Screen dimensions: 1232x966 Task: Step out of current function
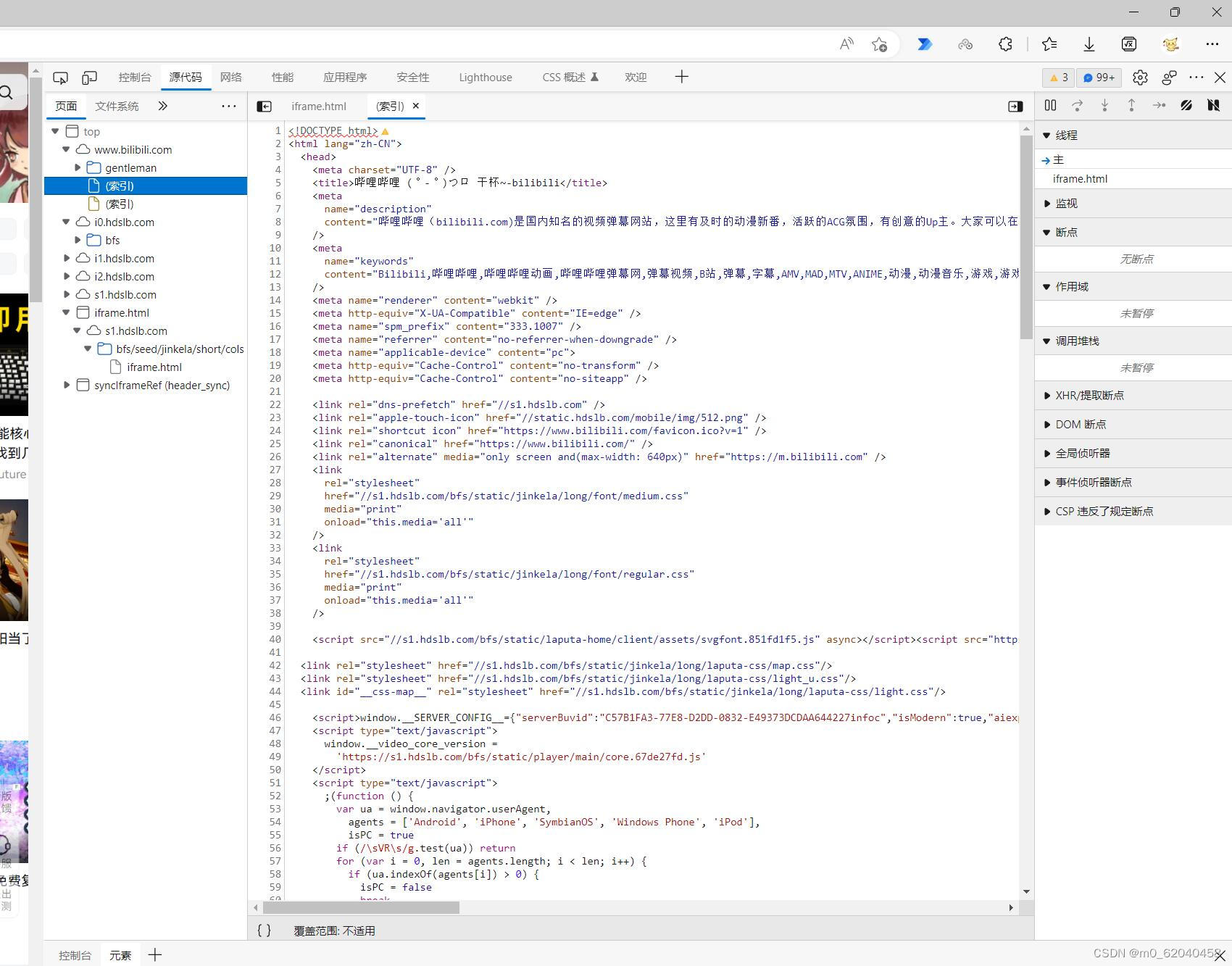point(1131,106)
